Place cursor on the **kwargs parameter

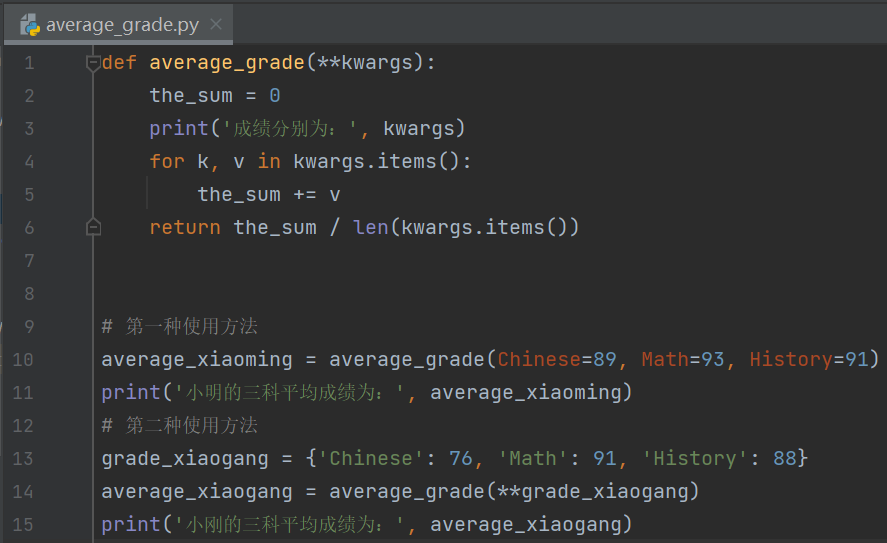(370, 63)
